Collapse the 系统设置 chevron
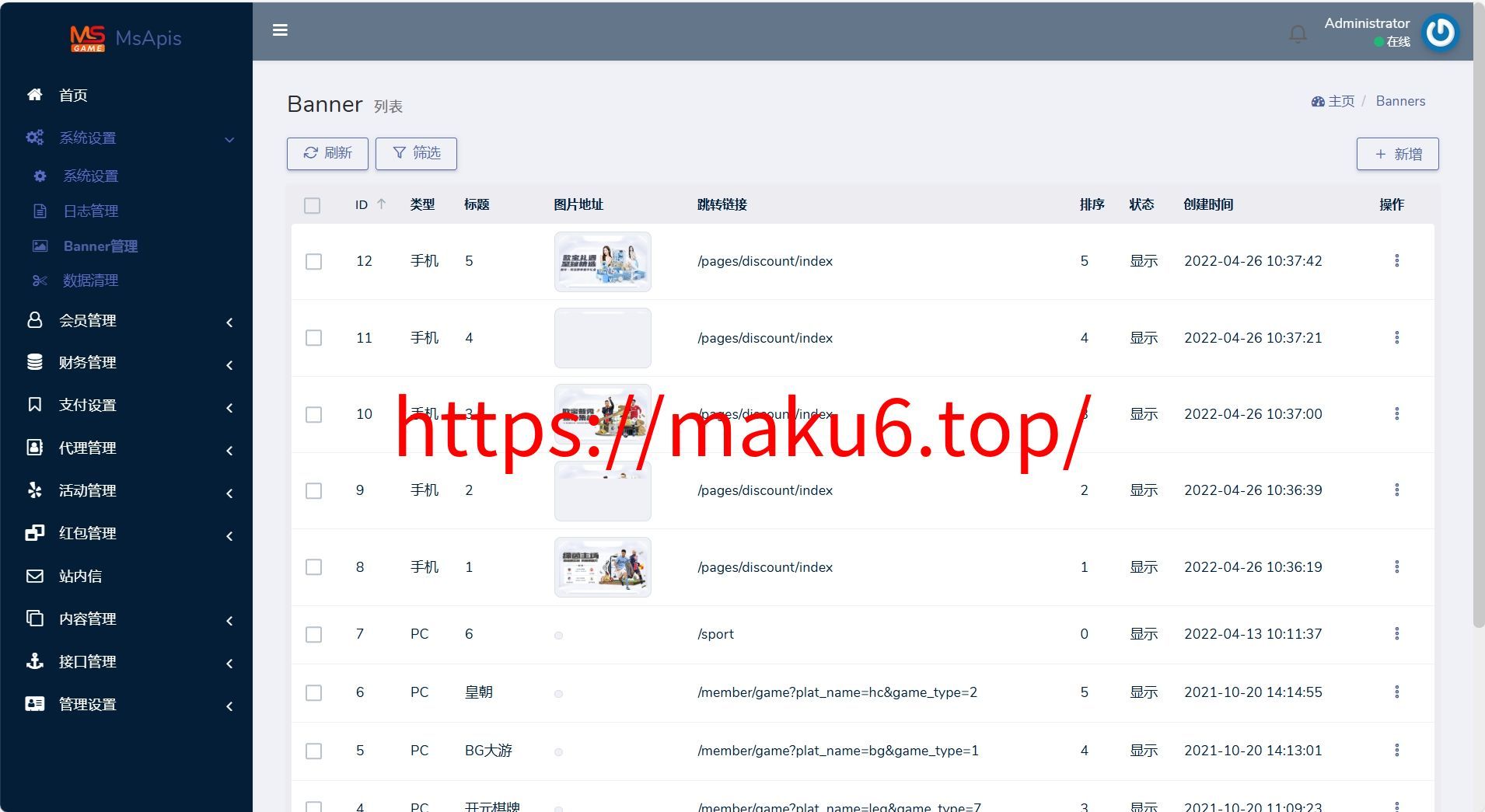The height and width of the screenshot is (812, 1485). pyautogui.click(x=229, y=139)
